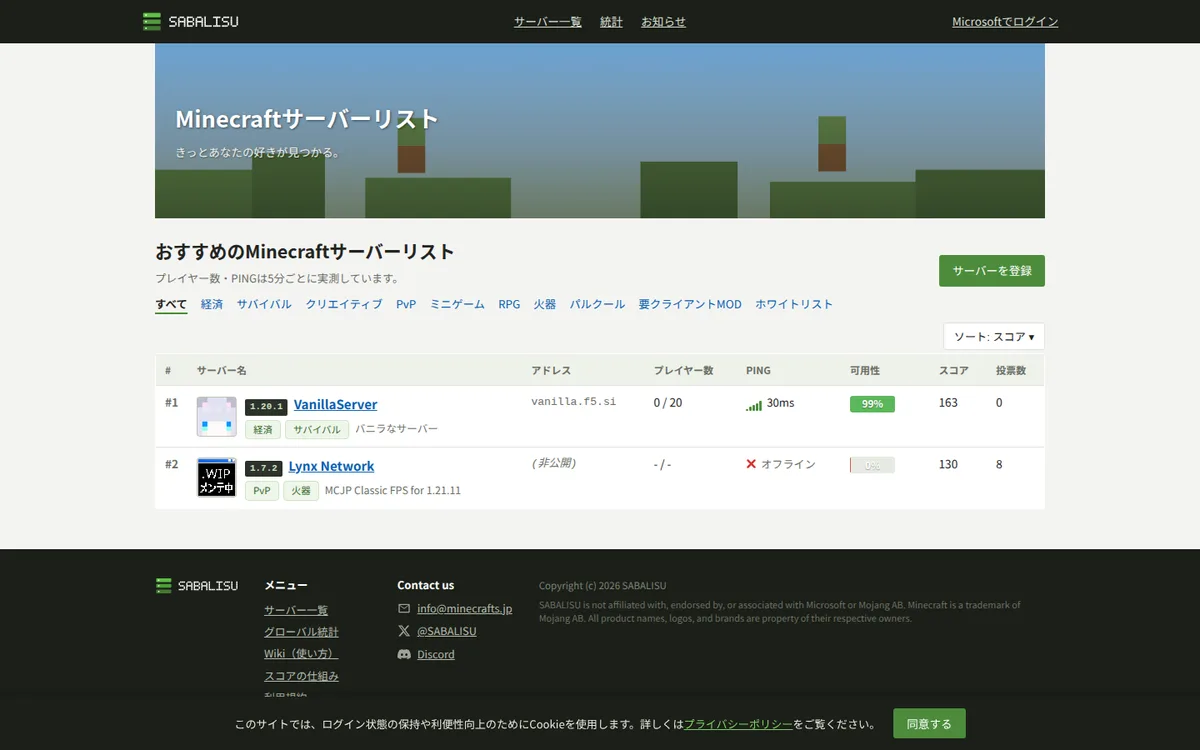Click the Microsoftでログイン link

coord(1005,21)
